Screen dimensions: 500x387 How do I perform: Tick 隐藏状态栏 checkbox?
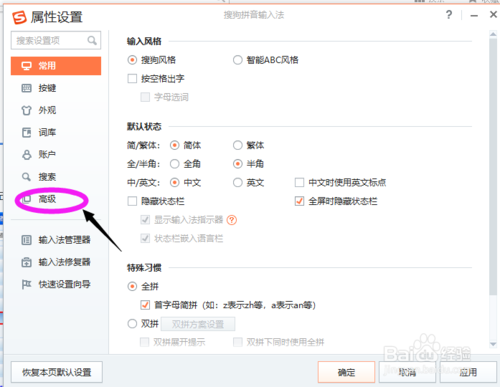pyautogui.click(x=132, y=201)
